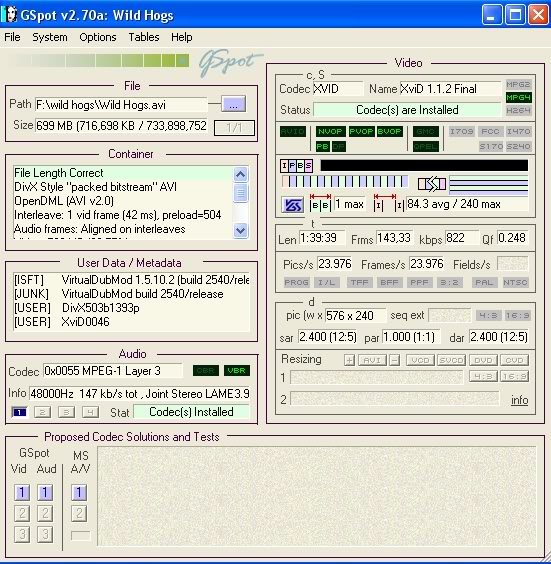Click the QPEL indicator
The width and height of the screenshot is (551, 564).
tap(425, 146)
